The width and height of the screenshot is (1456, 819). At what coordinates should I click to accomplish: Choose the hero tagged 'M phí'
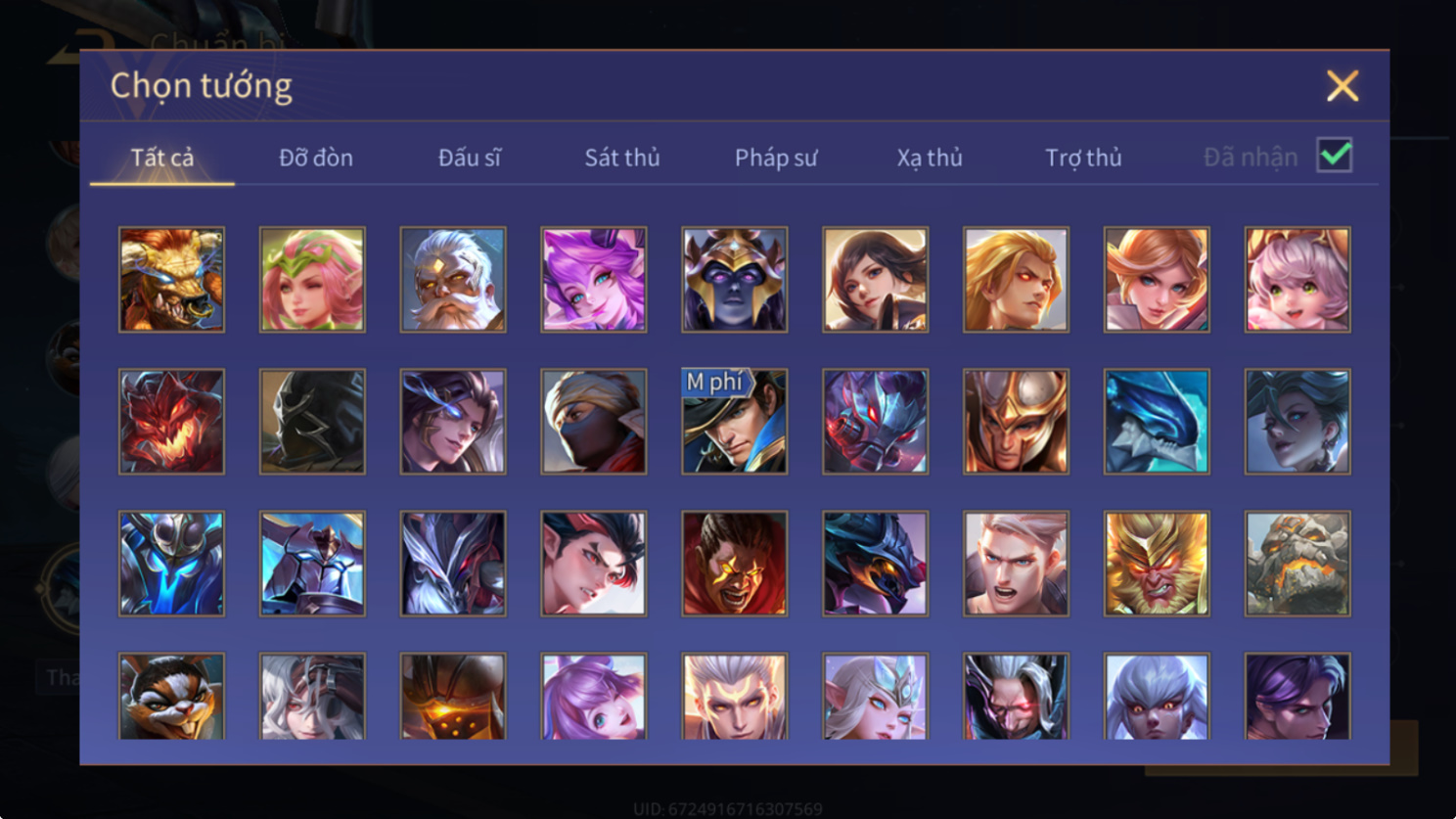point(735,422)
